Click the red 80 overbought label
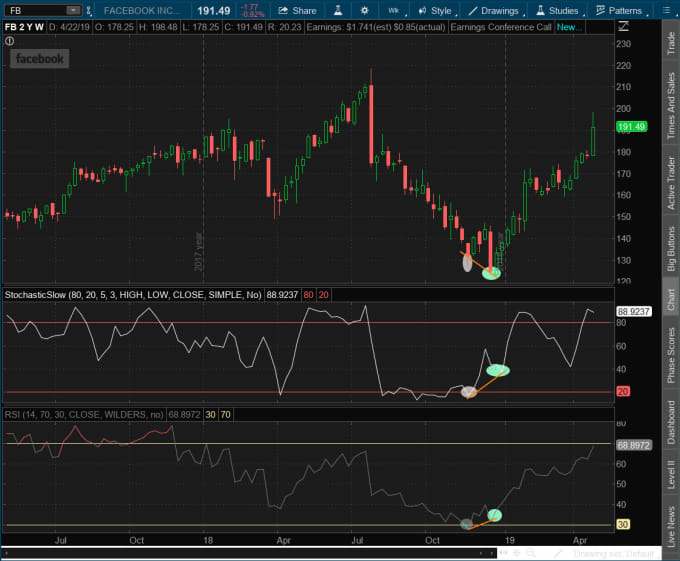The image size is (680, 561). point(308,295)
